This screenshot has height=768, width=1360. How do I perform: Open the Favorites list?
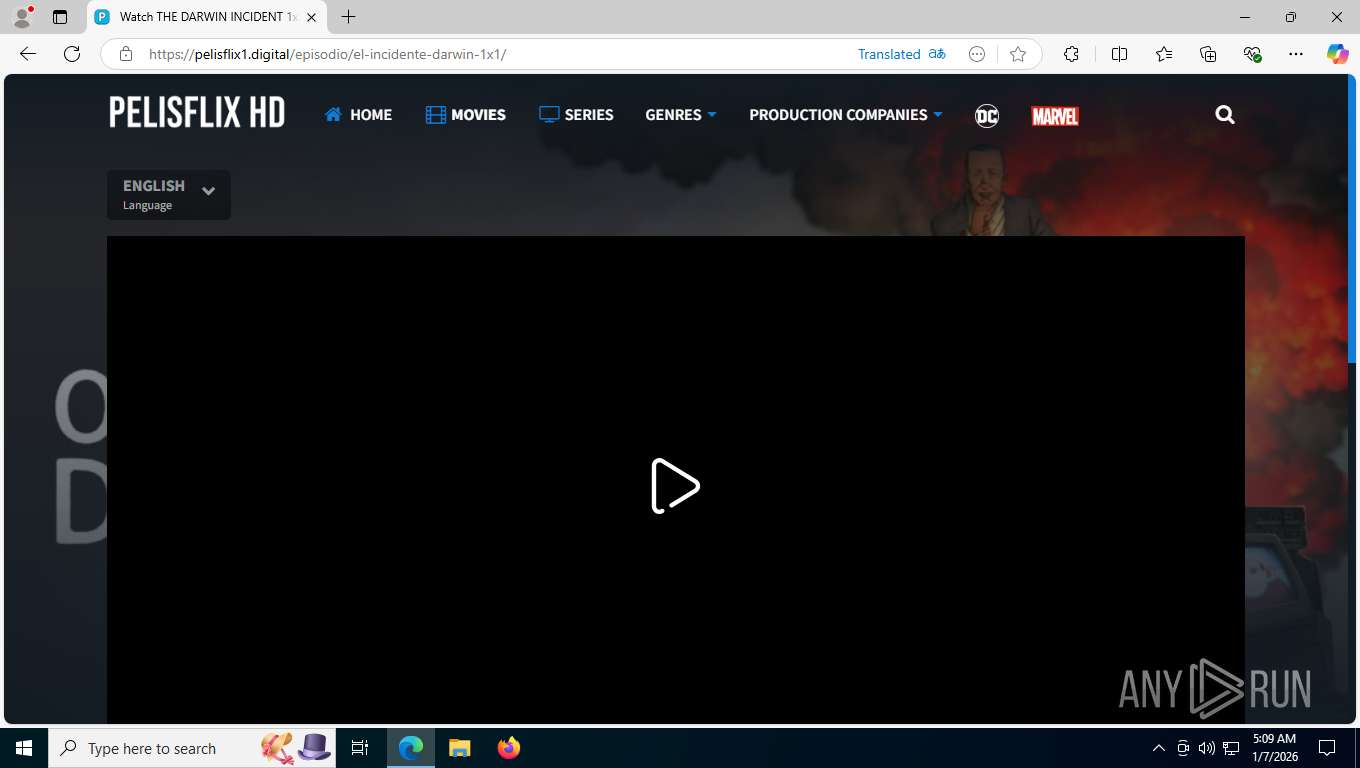(x=1164, y=54)
